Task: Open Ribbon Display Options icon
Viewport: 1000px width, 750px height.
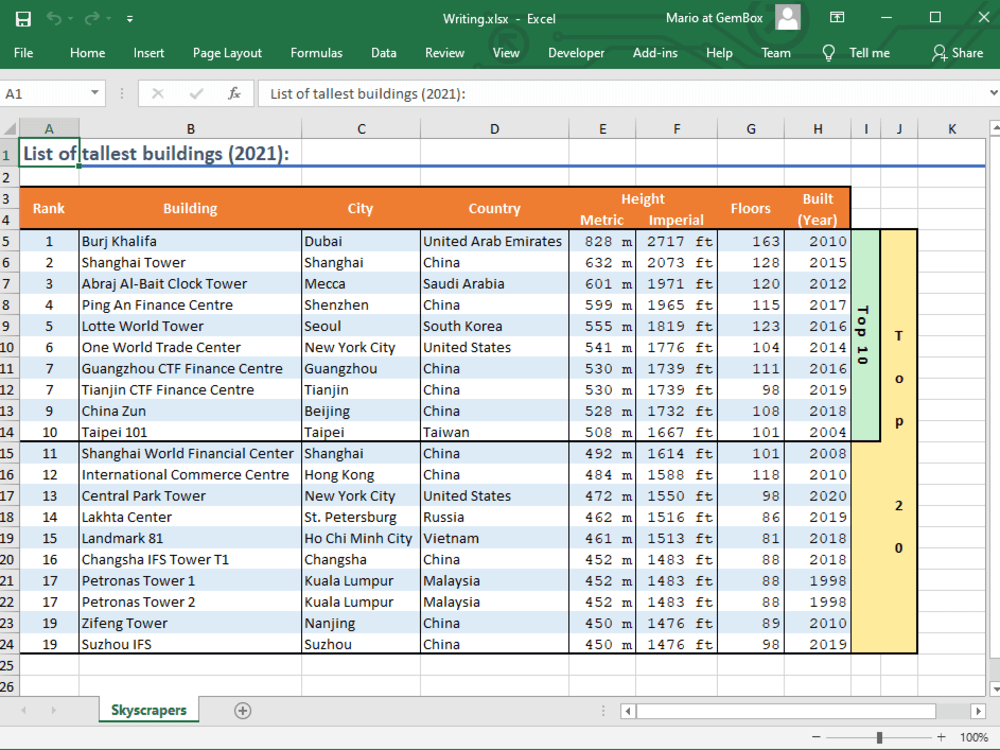Action: pos(837,18)
